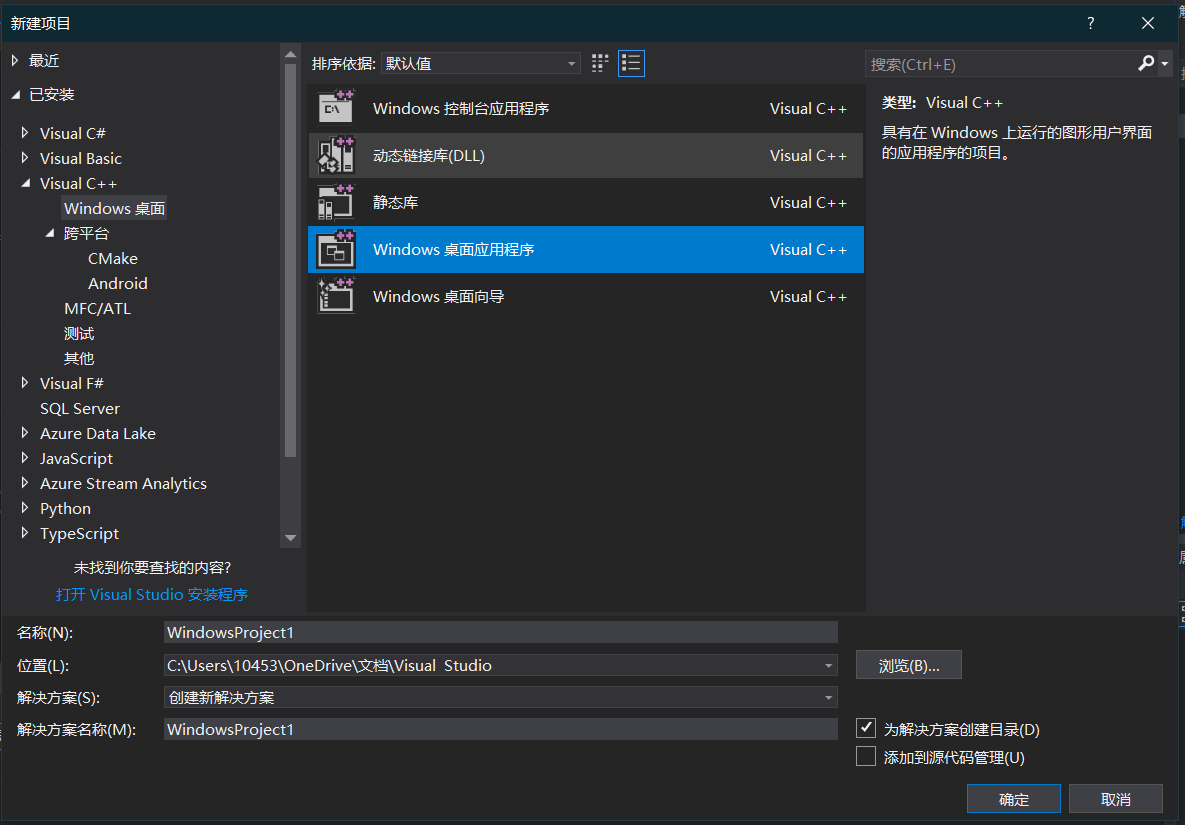Screen dimensions: 1185x825
Task: Expand the TypeScript node
Action: [x=25, y=533]
